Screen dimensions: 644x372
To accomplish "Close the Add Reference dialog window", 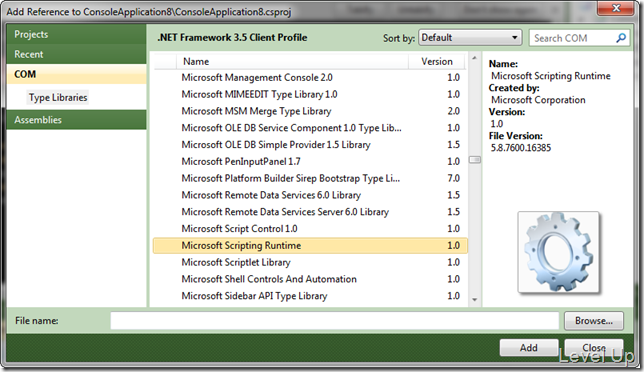I will tap(616, 8).
